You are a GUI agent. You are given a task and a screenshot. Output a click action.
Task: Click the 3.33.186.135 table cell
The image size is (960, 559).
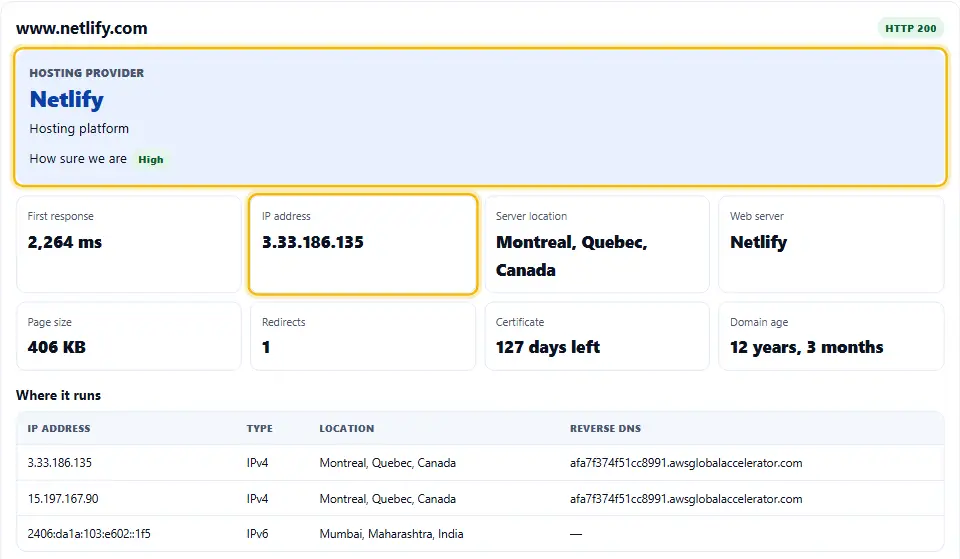[x=59, y=463]
